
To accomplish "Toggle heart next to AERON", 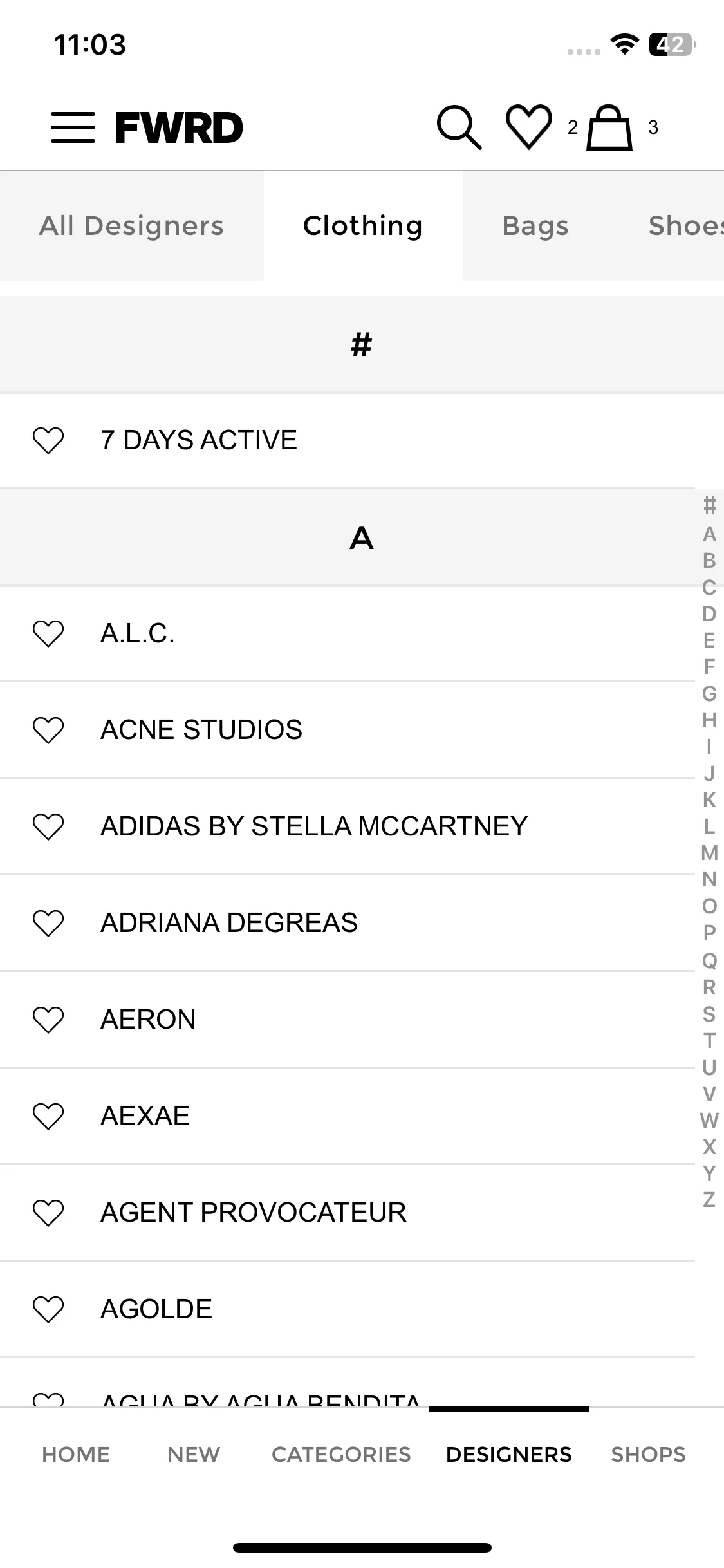I will tap(48, 1020).
